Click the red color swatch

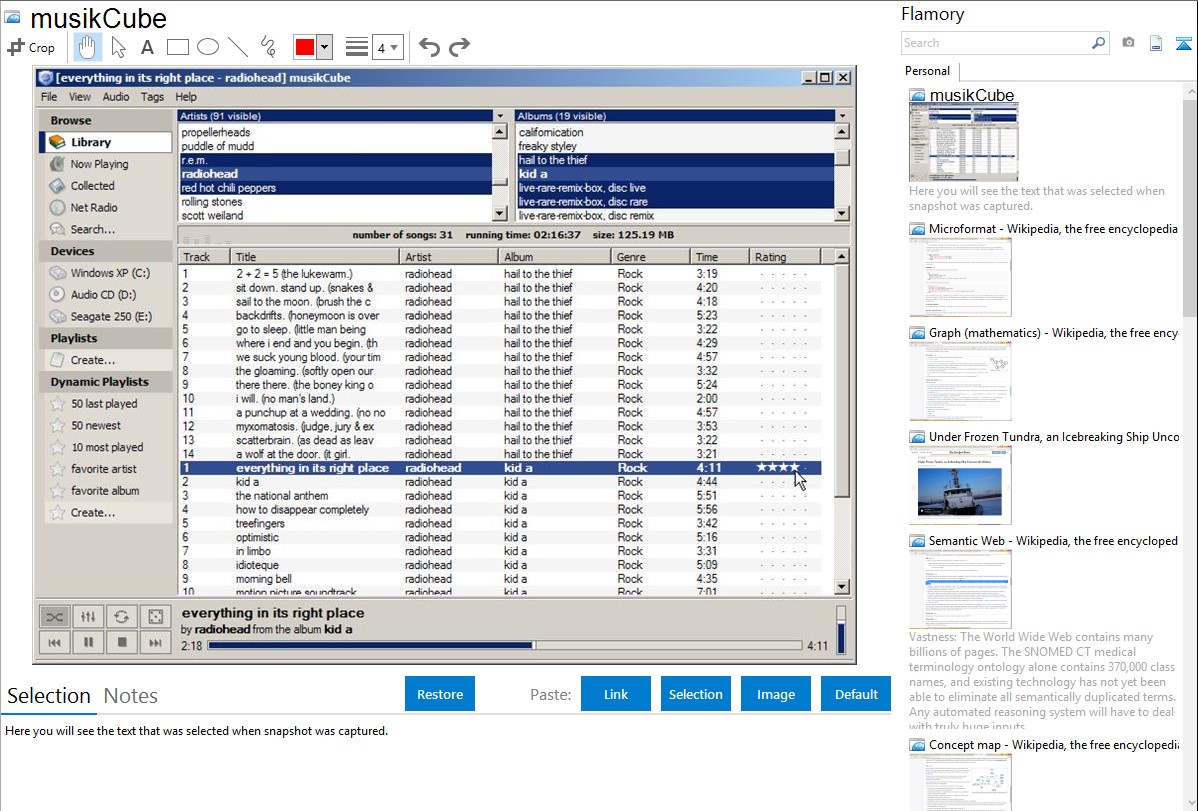point(305,47)
